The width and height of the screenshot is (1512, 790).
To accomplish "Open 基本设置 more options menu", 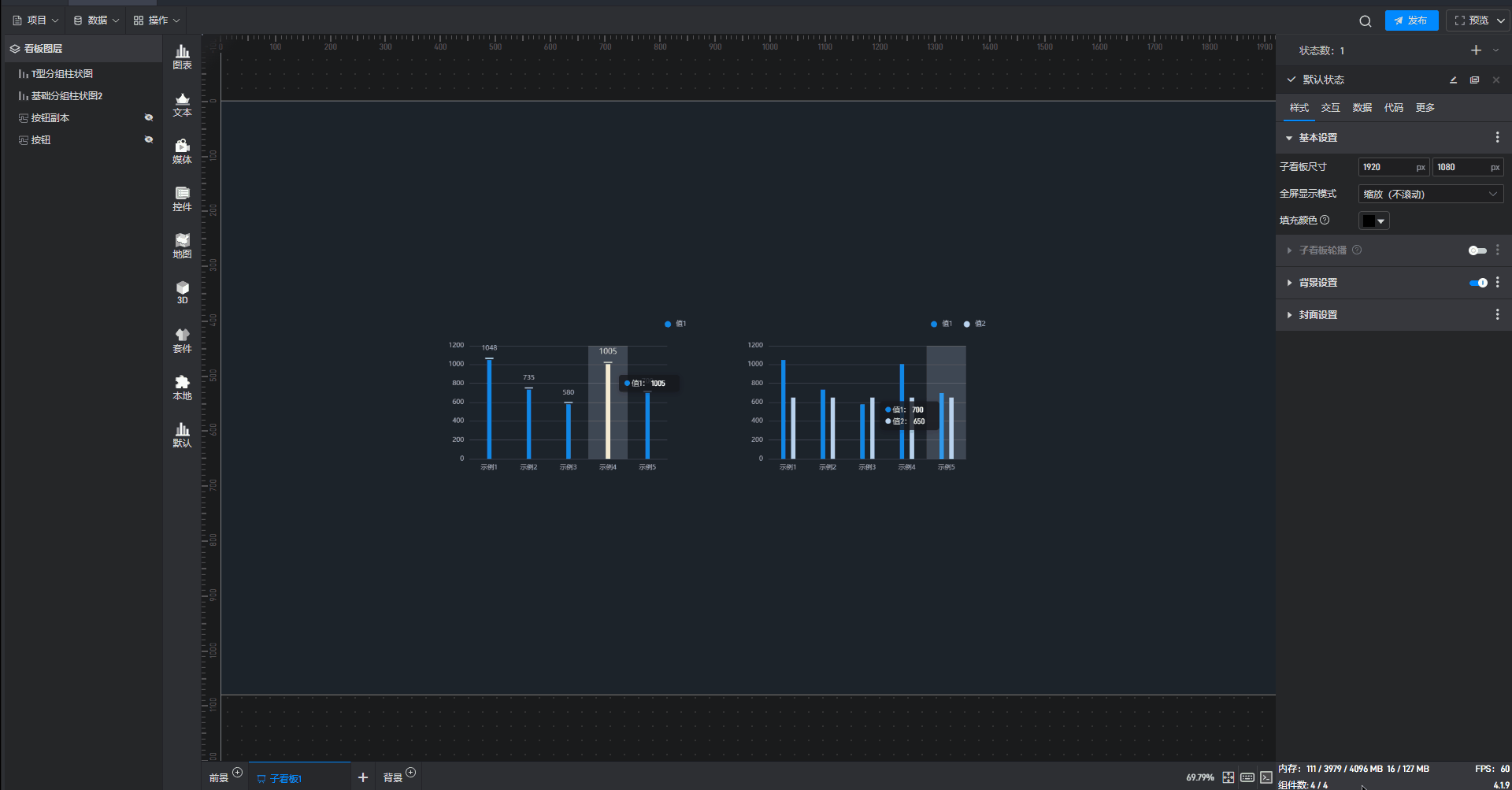I will click(x=1497, y=138).
